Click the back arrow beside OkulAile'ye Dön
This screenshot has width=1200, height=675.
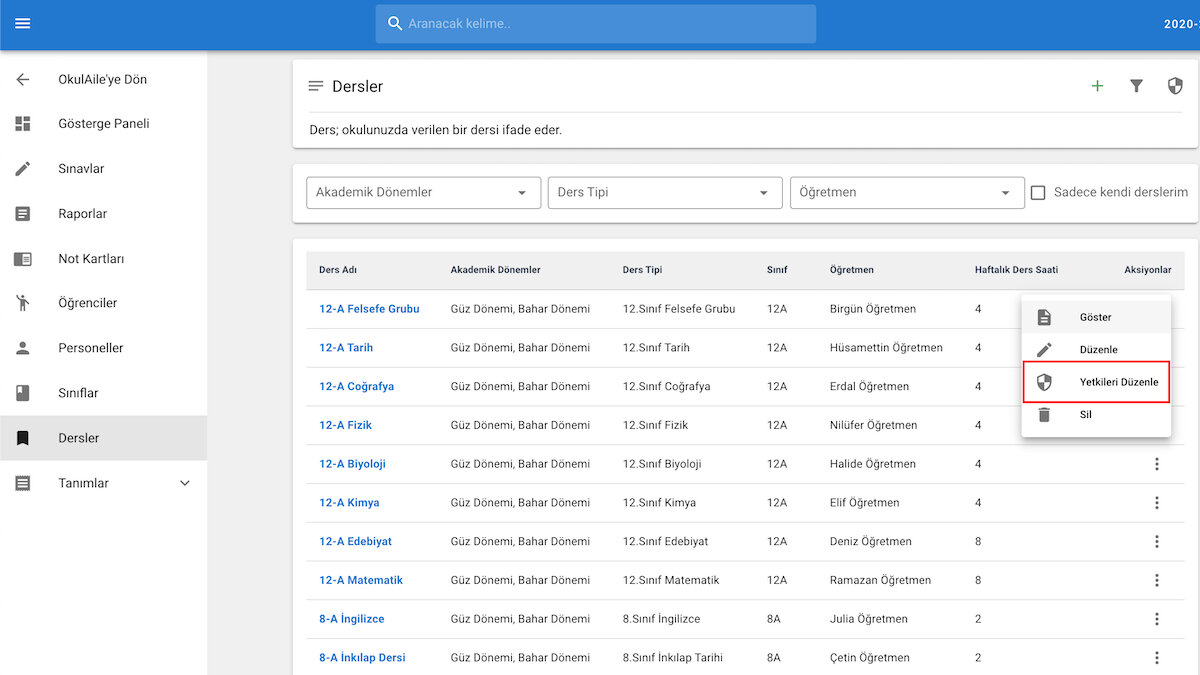click(23, 79)
